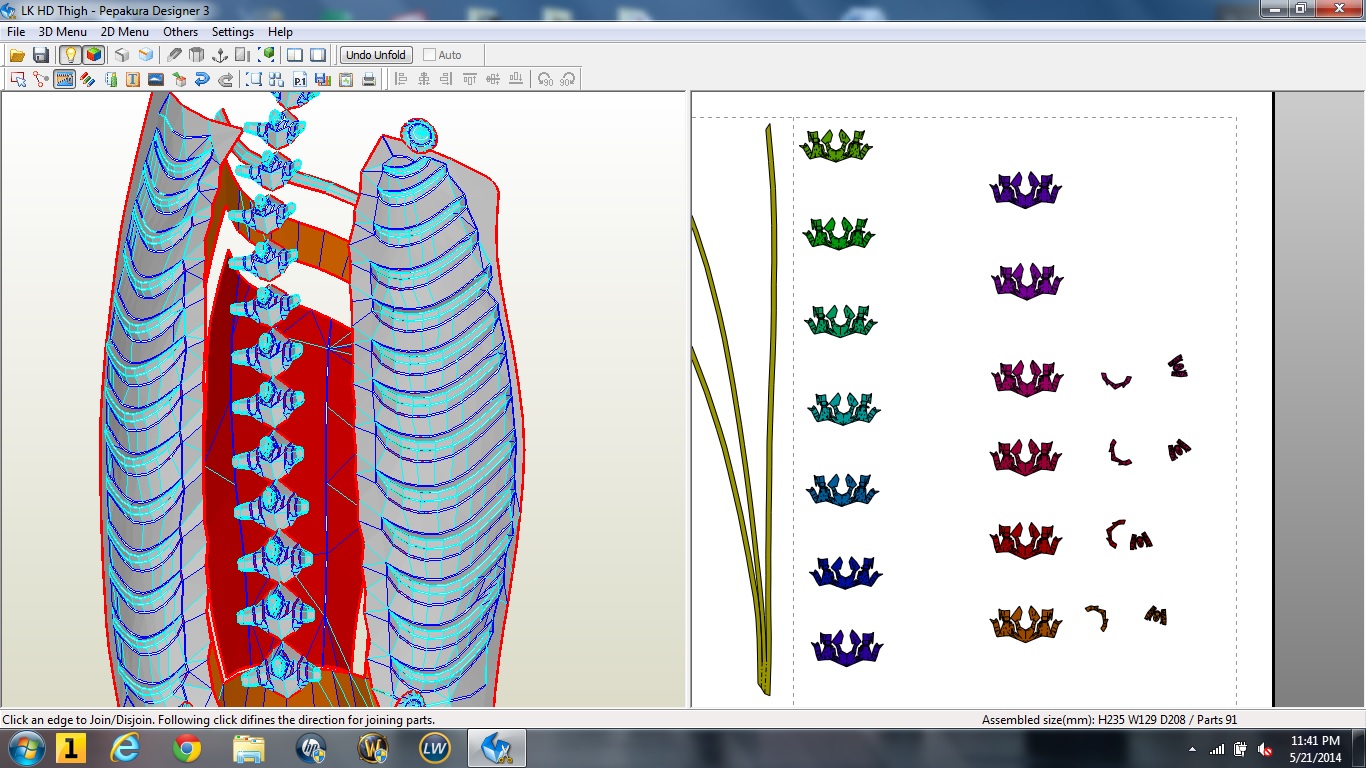This screenshot has height=768, width=1366.
Task: Open Google Chrome from taskbar
Action: point(187,748)
